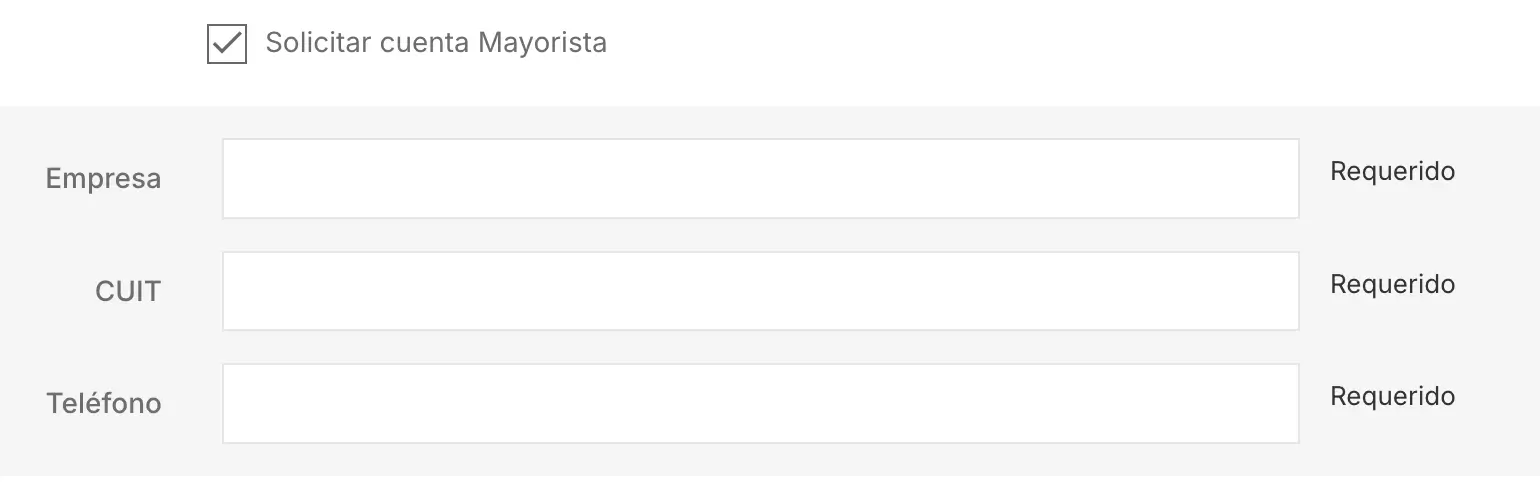
Task: Place cursor in the company name box
Action: coord(760,179)
